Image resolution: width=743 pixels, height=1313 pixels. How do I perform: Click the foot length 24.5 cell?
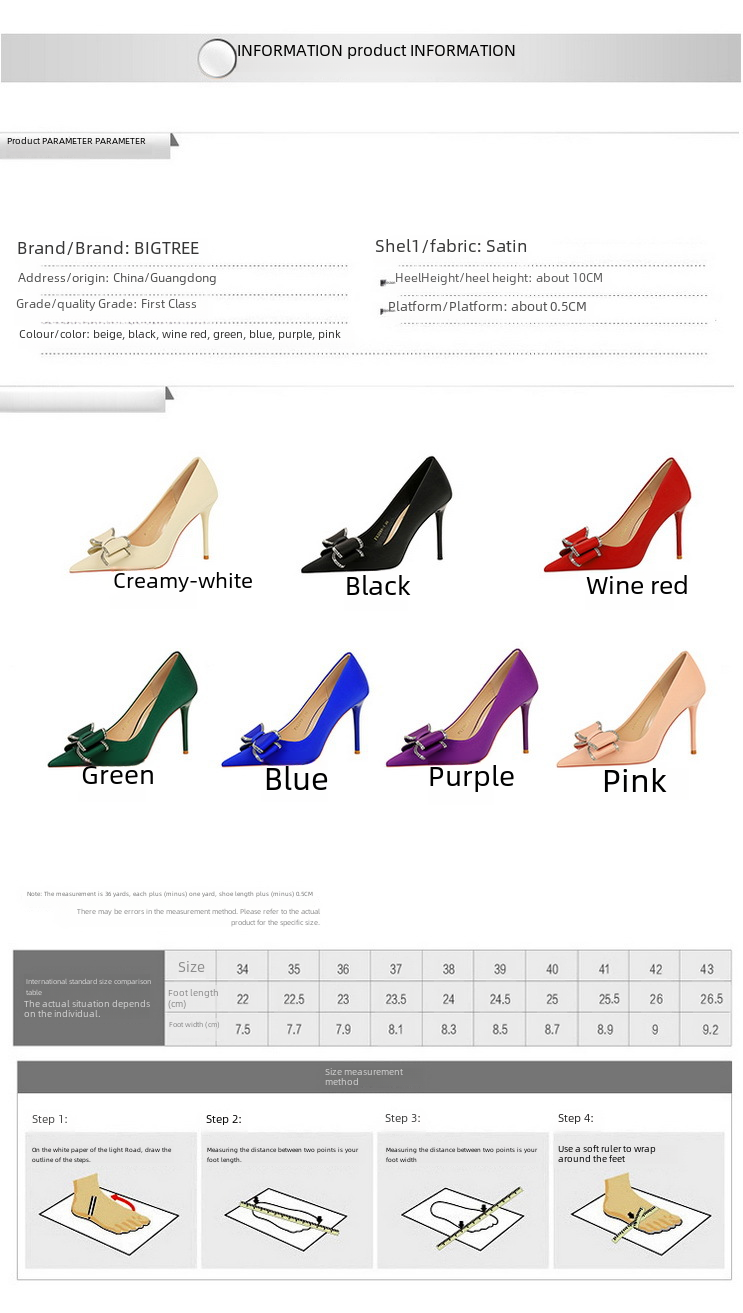[500, 999]
